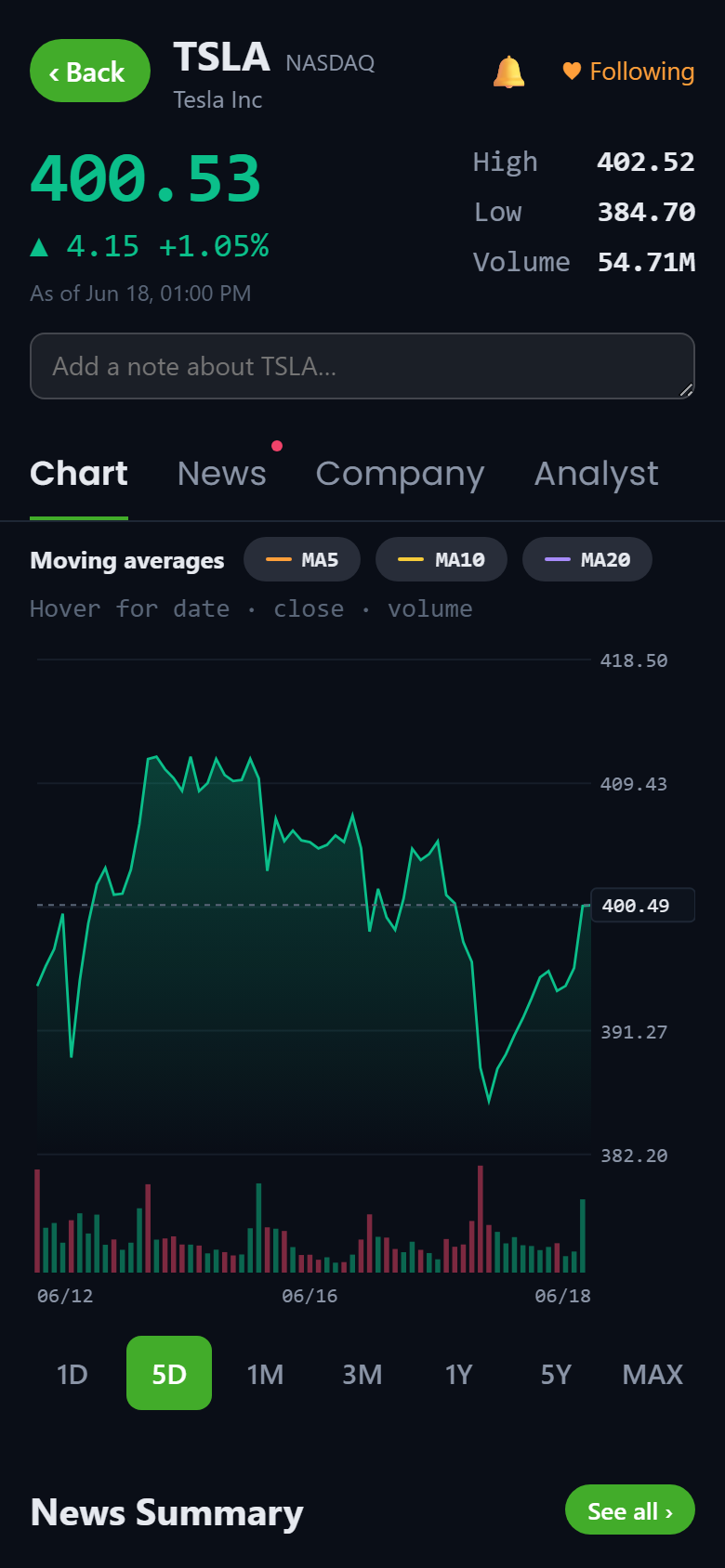This screenshot has width=725, height=1568.
Task: Click the +1.05% change value
Action: coord(214,246)
